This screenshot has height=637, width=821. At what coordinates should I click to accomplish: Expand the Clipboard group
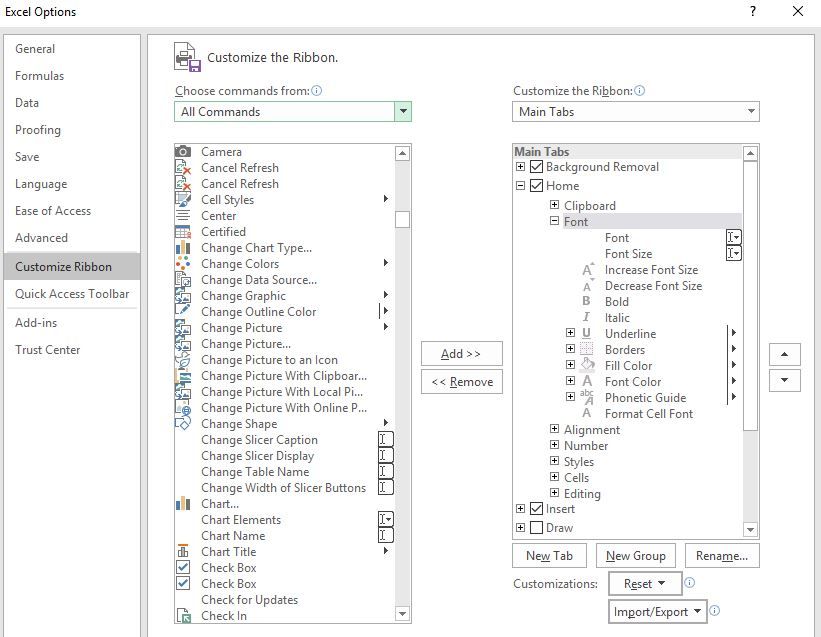pyautogui.click(x=554, y=205)
